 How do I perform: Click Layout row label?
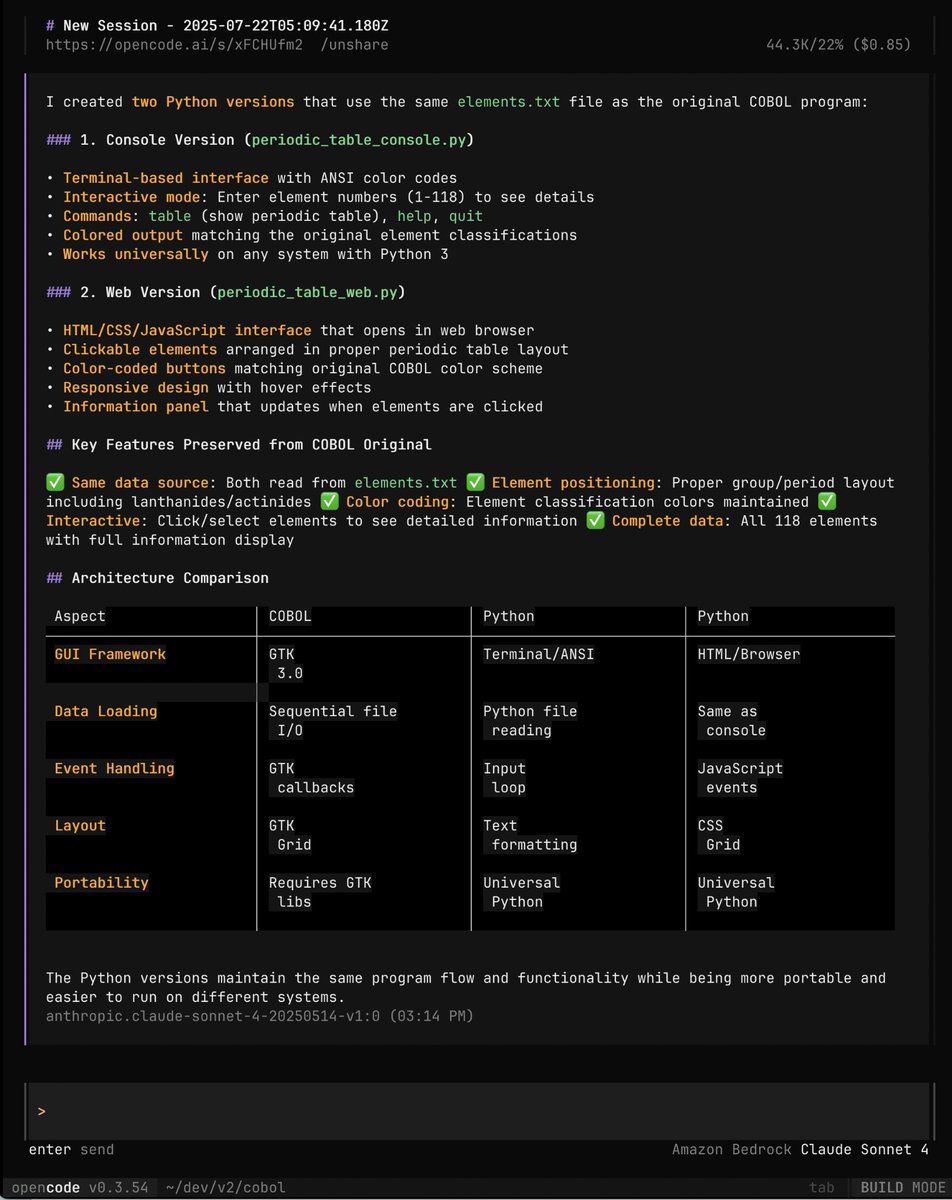[x=80, y=825]
